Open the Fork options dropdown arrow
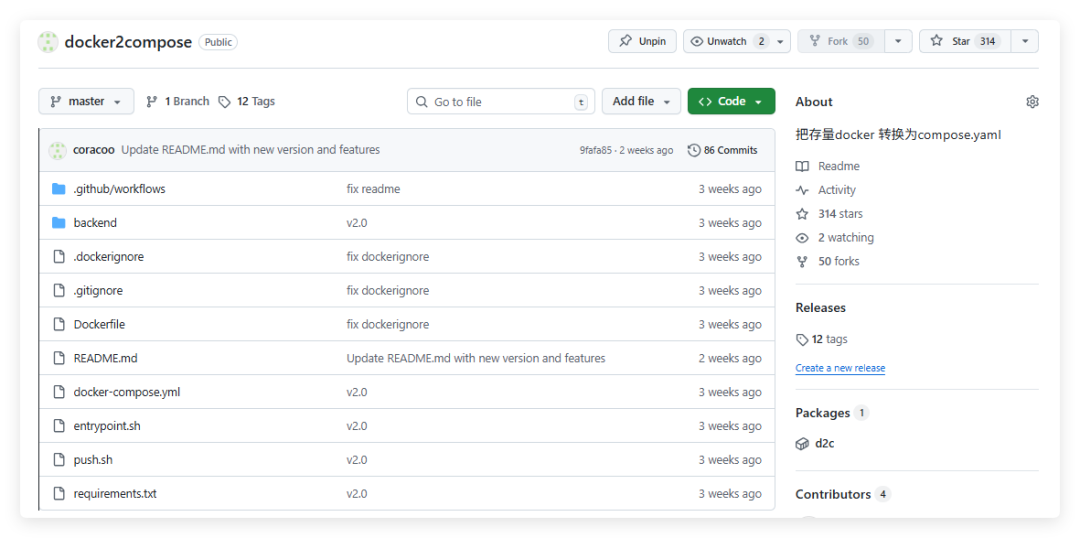Viewport: 1080px width, 538px height. click(x=898, y=41)
